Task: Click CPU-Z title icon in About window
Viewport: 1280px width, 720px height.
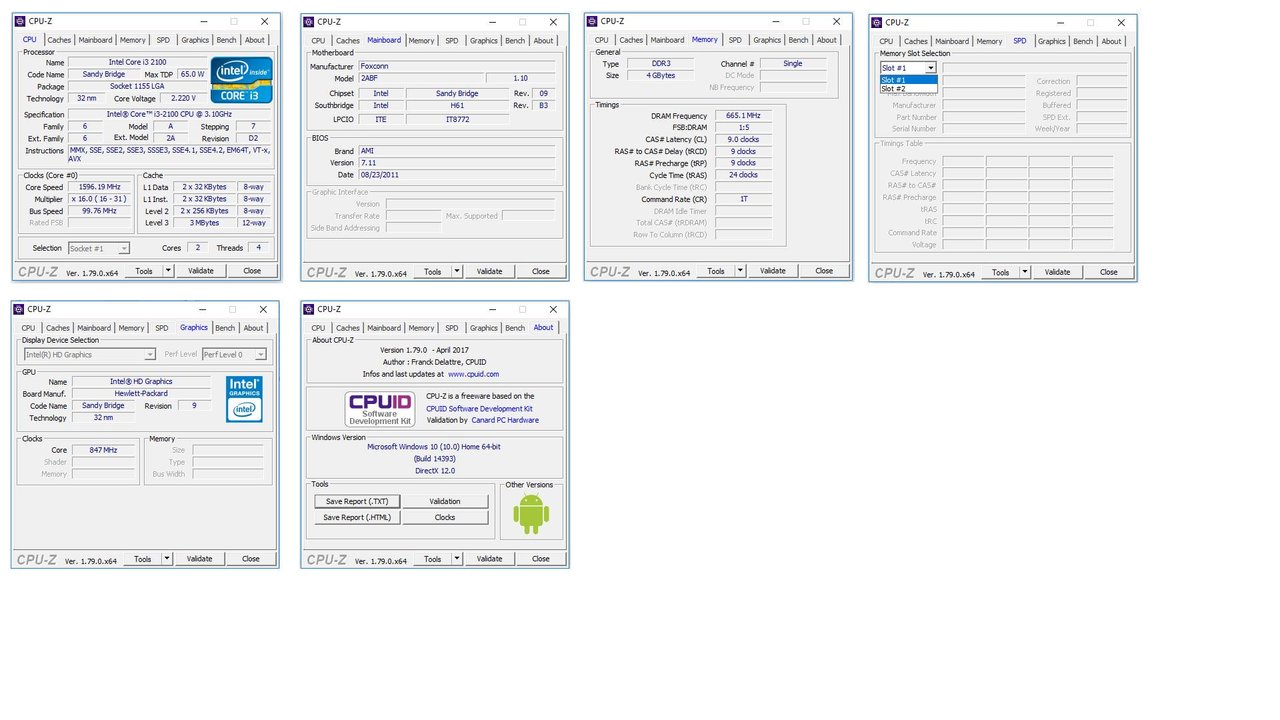Action: pyautogui.click(x=309, y=309)
